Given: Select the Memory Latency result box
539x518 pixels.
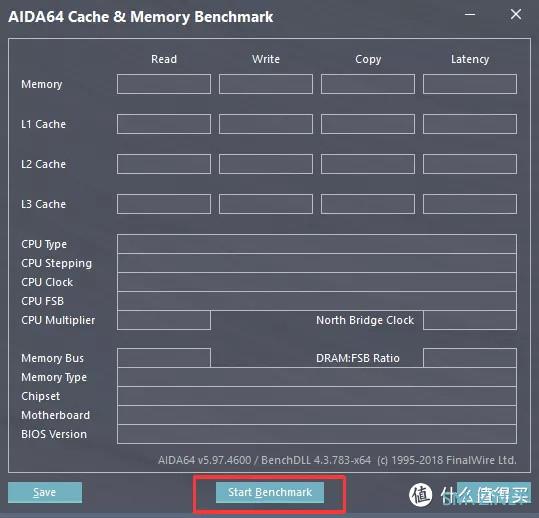Looking at the screenshot, I should click(470, 84).
